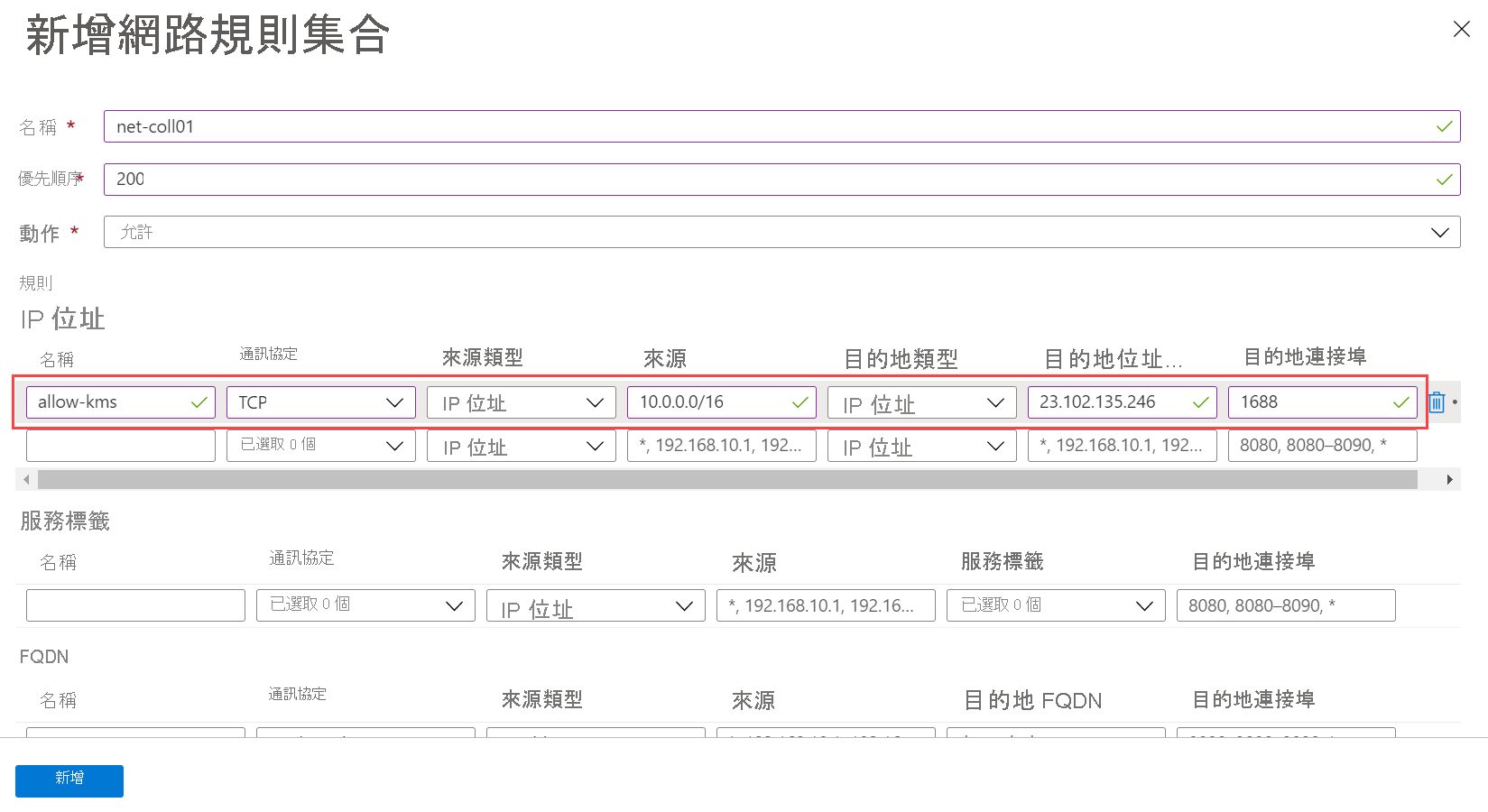This screenshot has height=812, width=1488.
Task: Click the 新增 button
Action: pos(69,780)
